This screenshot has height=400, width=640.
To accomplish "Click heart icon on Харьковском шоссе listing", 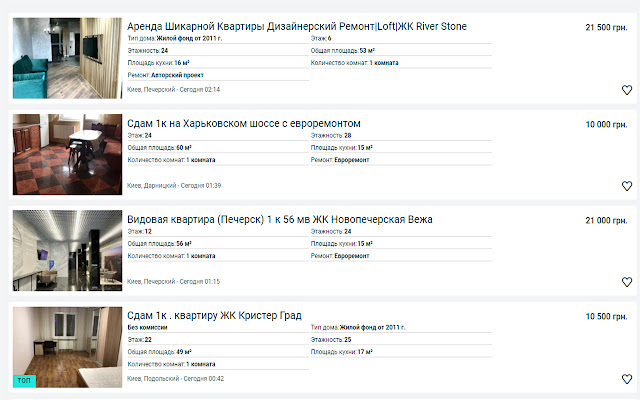I will point(627,186).
